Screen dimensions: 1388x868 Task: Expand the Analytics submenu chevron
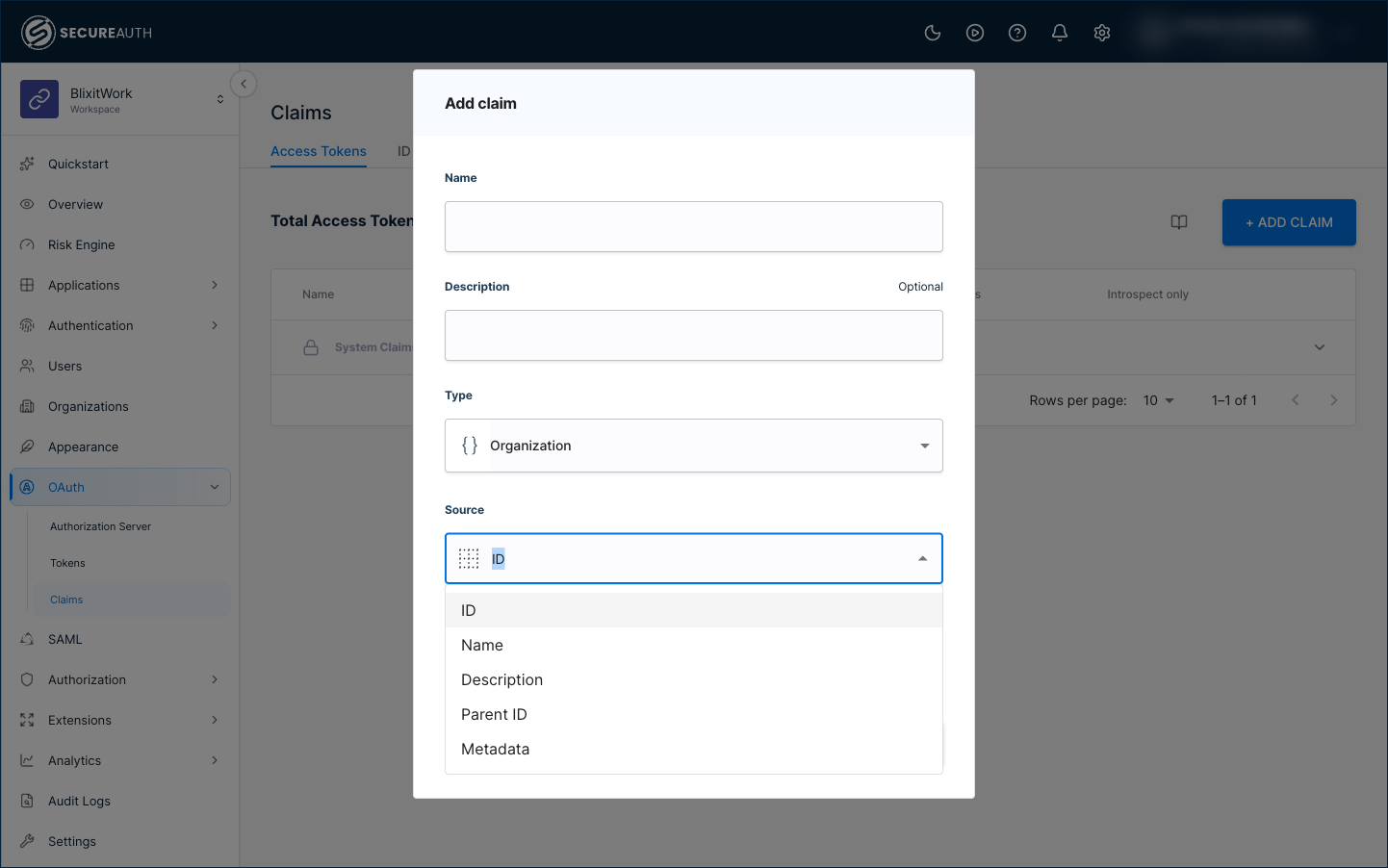point(215,760)
